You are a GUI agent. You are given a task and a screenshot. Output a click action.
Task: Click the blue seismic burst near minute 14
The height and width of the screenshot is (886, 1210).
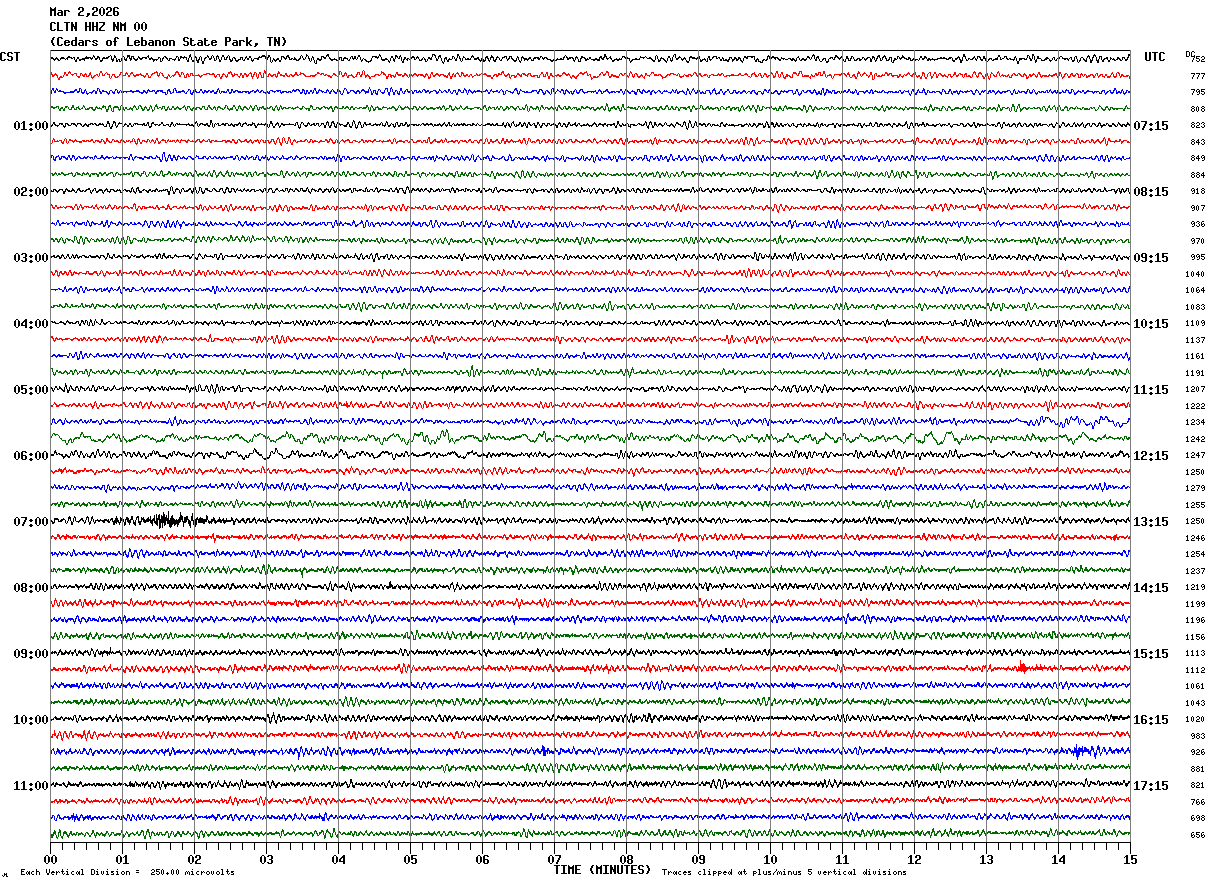coord(1084,750)
